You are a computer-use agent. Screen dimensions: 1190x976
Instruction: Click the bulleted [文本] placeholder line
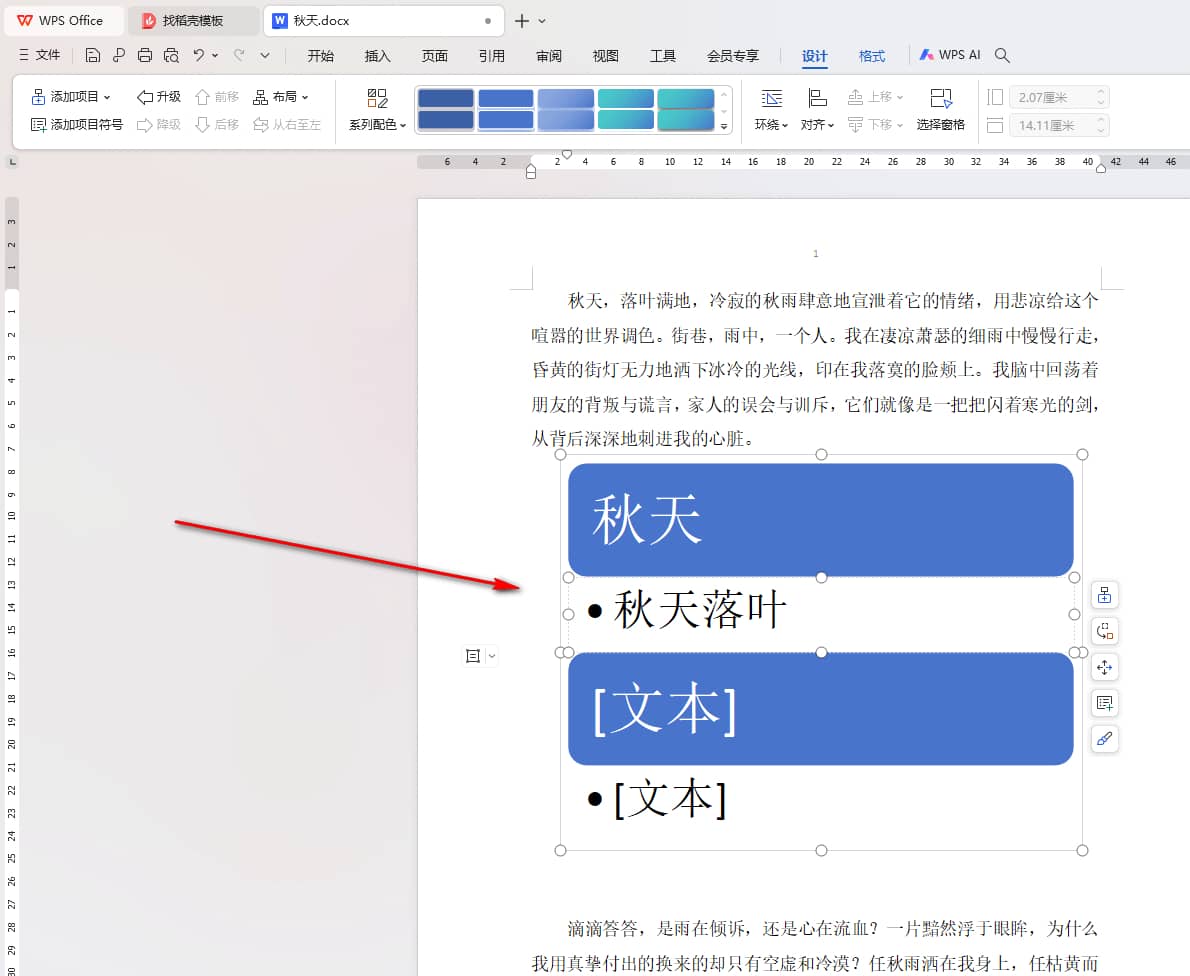657,798
